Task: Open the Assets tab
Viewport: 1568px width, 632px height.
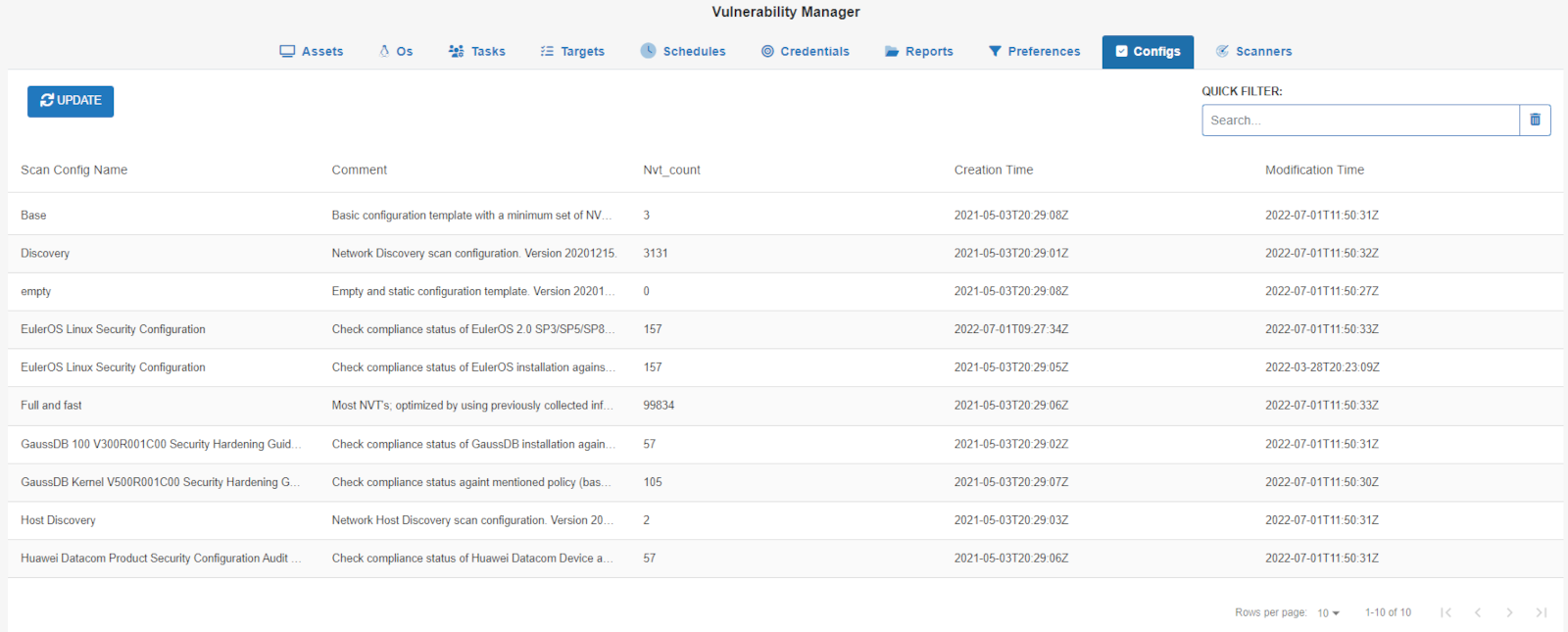Action: 312,52
